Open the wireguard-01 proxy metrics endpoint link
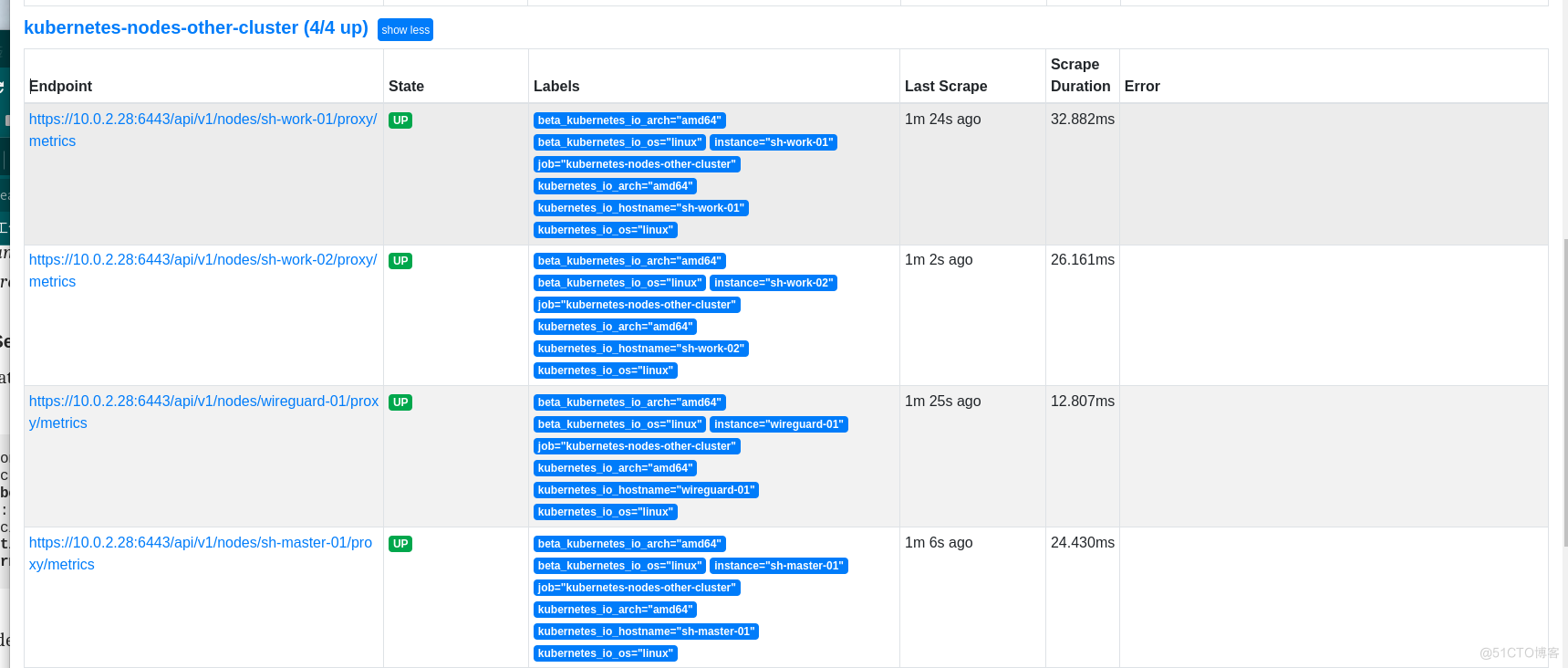 click(203, 412)
